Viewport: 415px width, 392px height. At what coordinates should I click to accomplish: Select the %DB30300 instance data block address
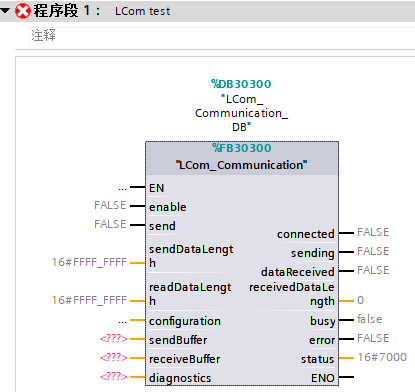(241, 84)
